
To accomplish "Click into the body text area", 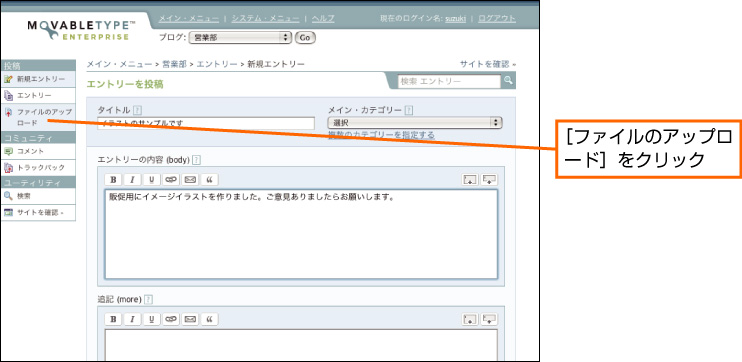I will 301,234.
